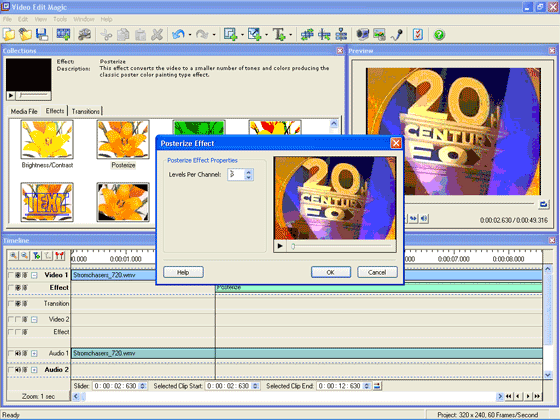Play the Collections effect preview
The image size is (560, 420).
11,95
